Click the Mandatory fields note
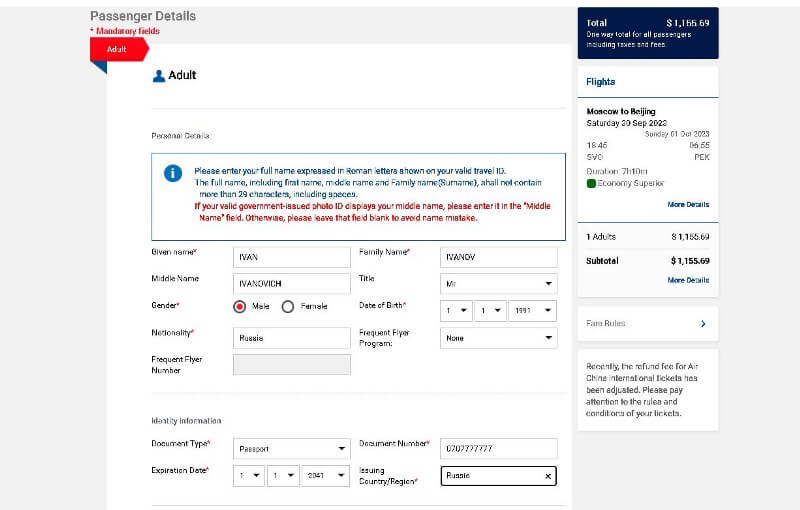The width and height of the screenshot is (800, 510). coord(125,31)
